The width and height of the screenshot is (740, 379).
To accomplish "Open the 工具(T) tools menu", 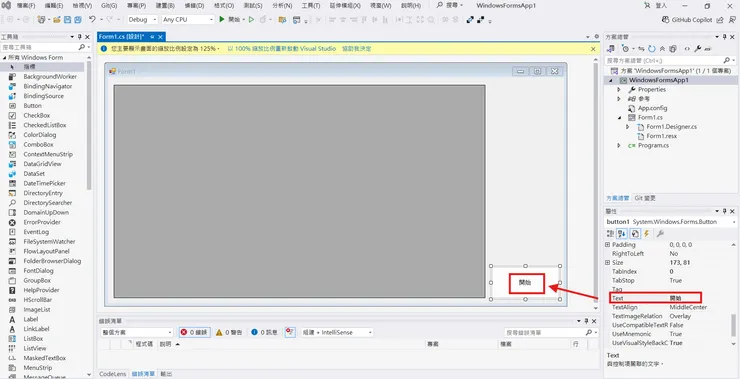I will pyautogui.click(x=311, y=6).
